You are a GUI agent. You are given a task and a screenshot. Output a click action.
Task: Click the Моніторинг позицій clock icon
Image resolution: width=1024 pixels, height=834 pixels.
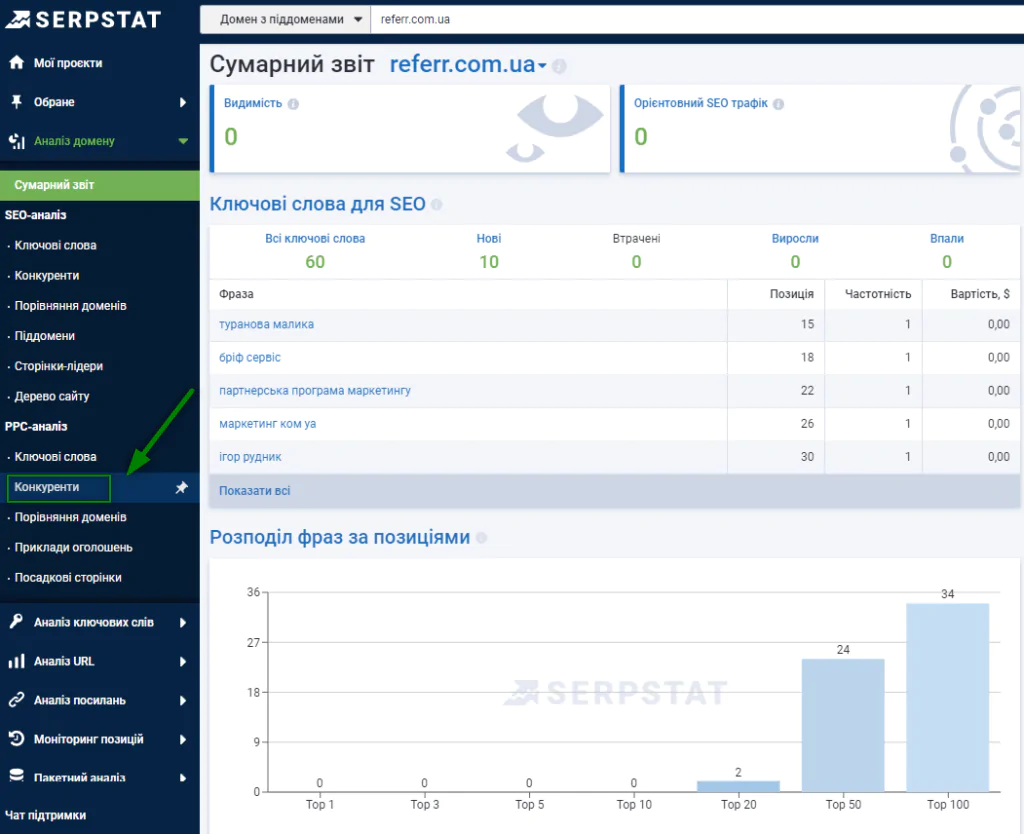click(16, 739)
